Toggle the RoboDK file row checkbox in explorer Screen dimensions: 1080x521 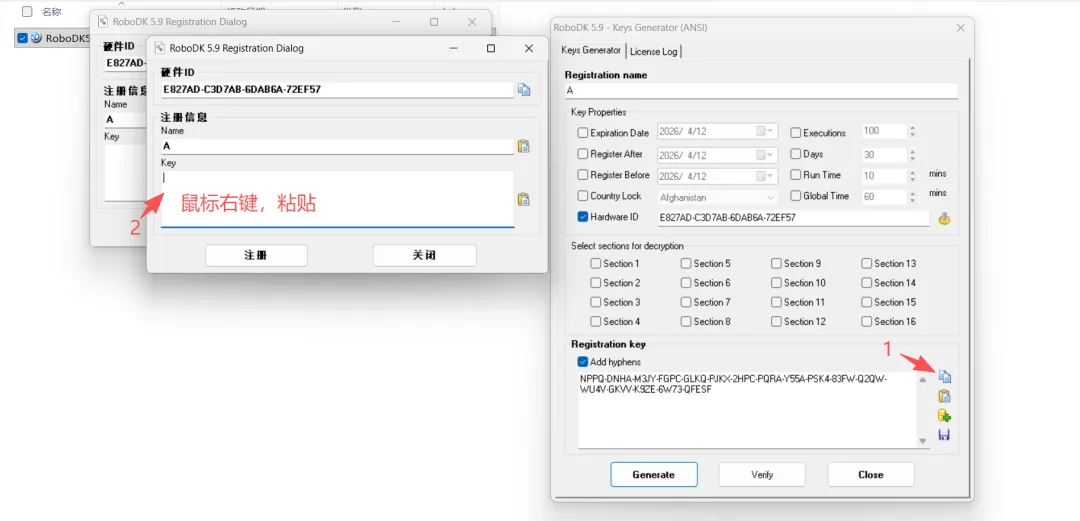(x=23, y=38)
